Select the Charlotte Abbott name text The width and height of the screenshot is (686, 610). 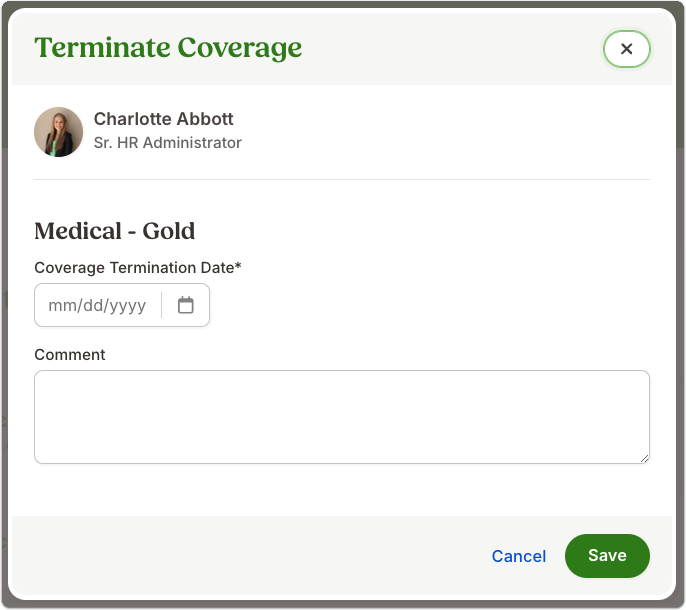[x=163, y=119]
